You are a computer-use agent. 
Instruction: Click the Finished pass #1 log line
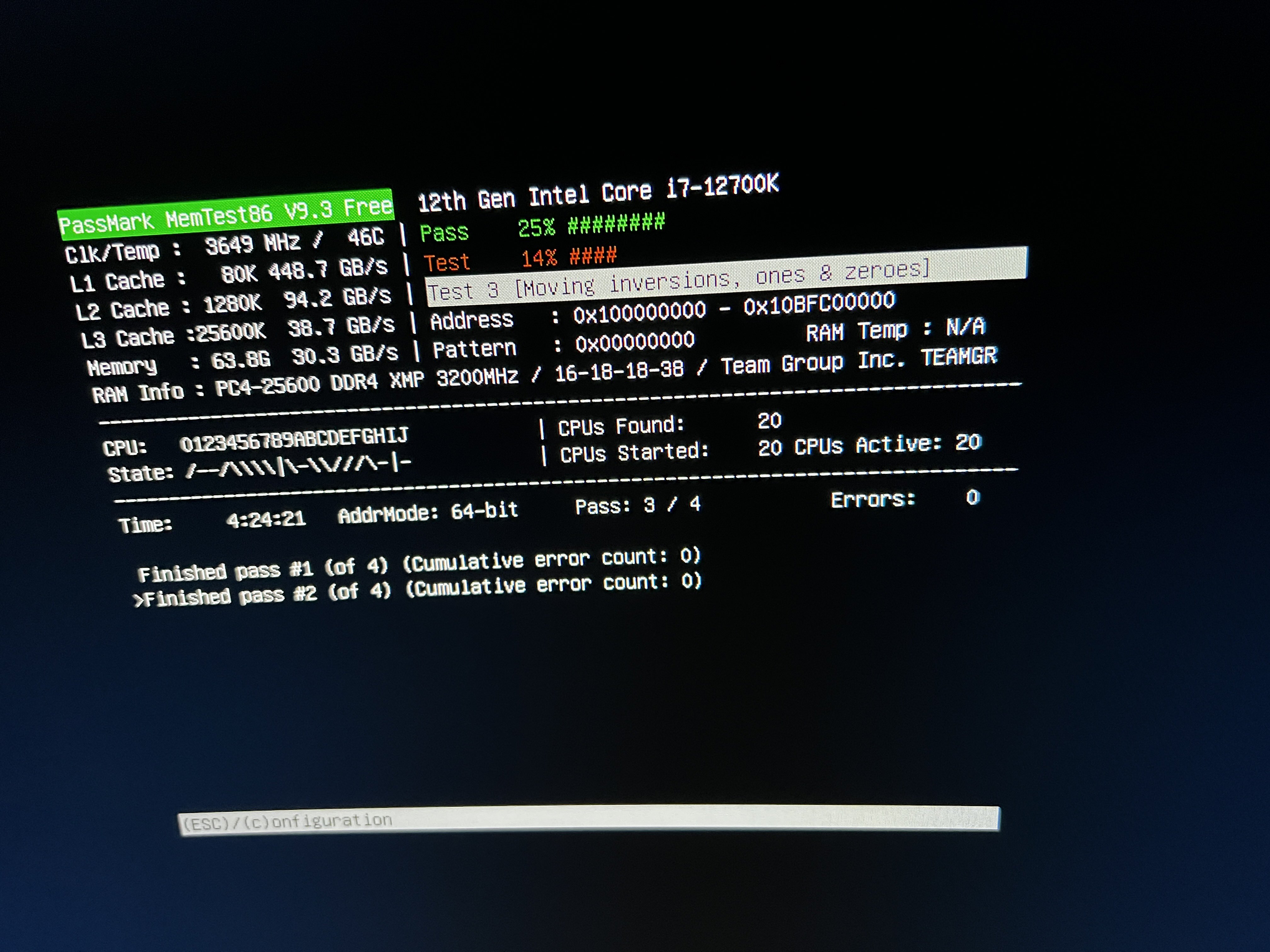pyautogui.click(x=419, y=564)
